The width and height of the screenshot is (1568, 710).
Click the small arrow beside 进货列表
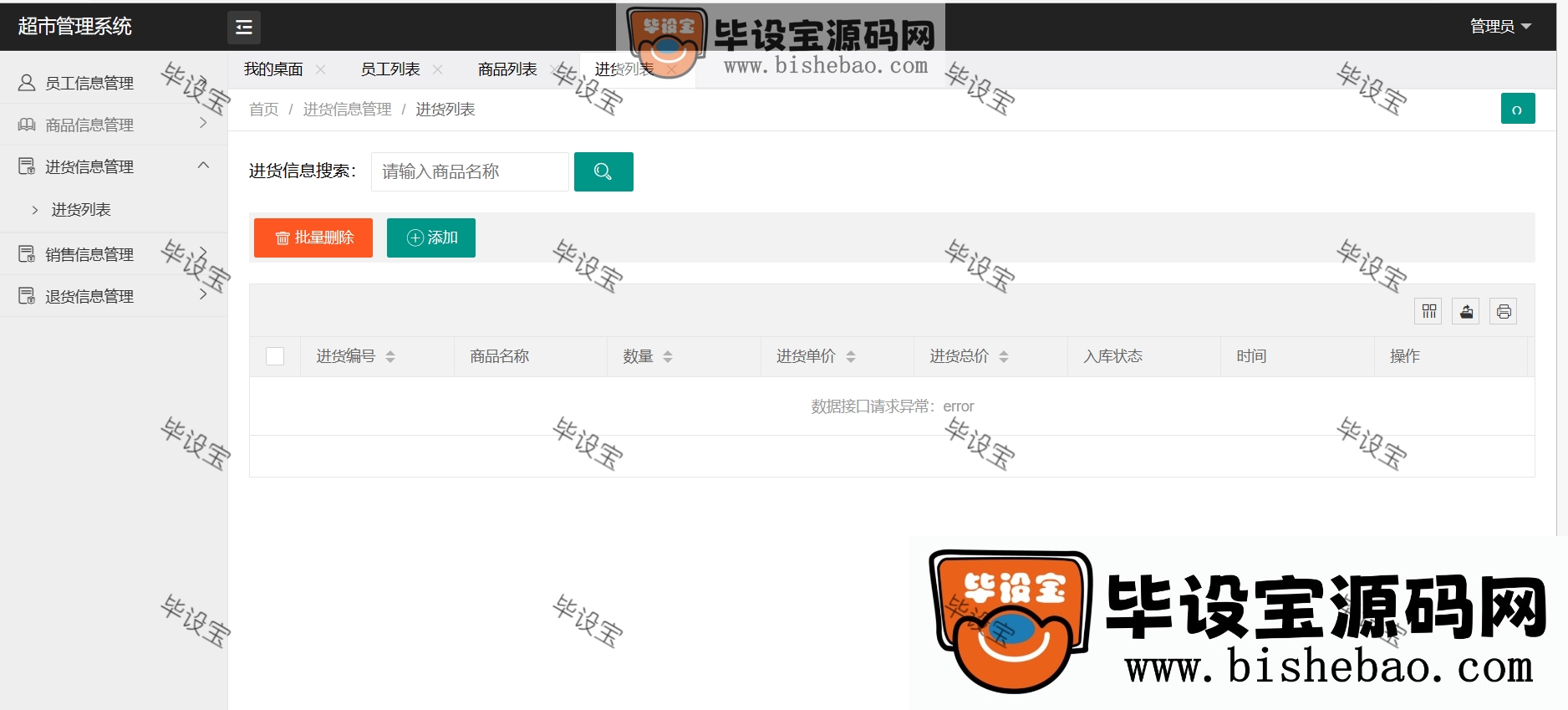[34, 210]
